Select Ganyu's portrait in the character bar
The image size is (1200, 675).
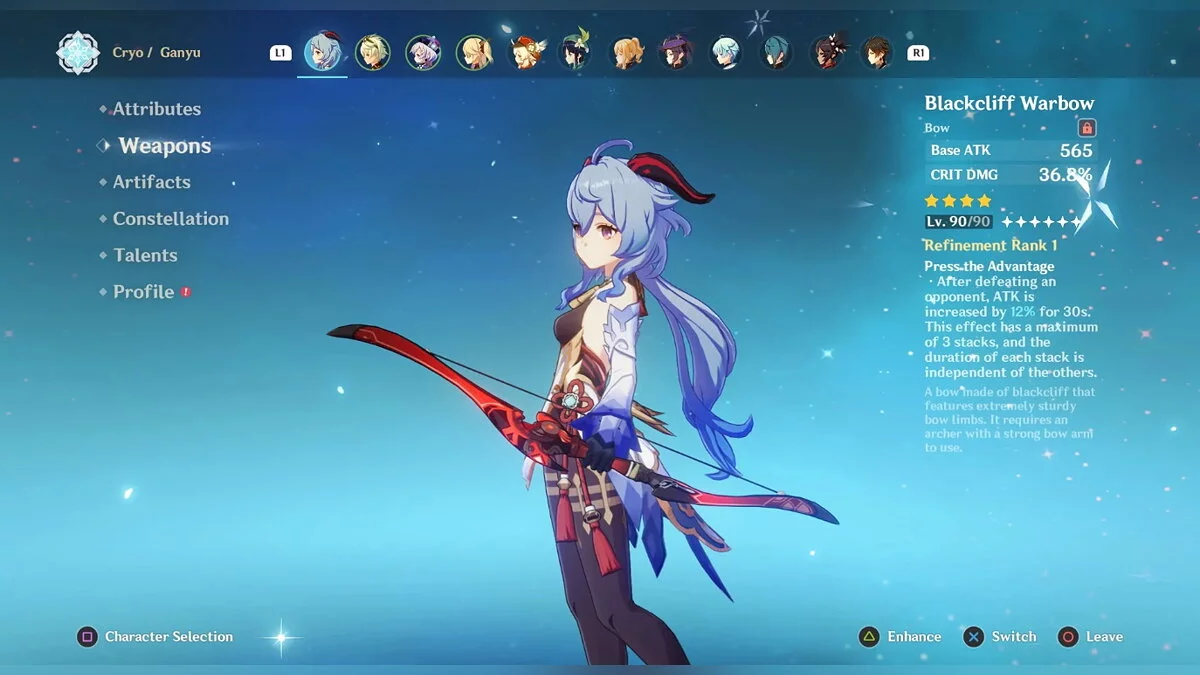pyautogui.click(x=323, y=52)
